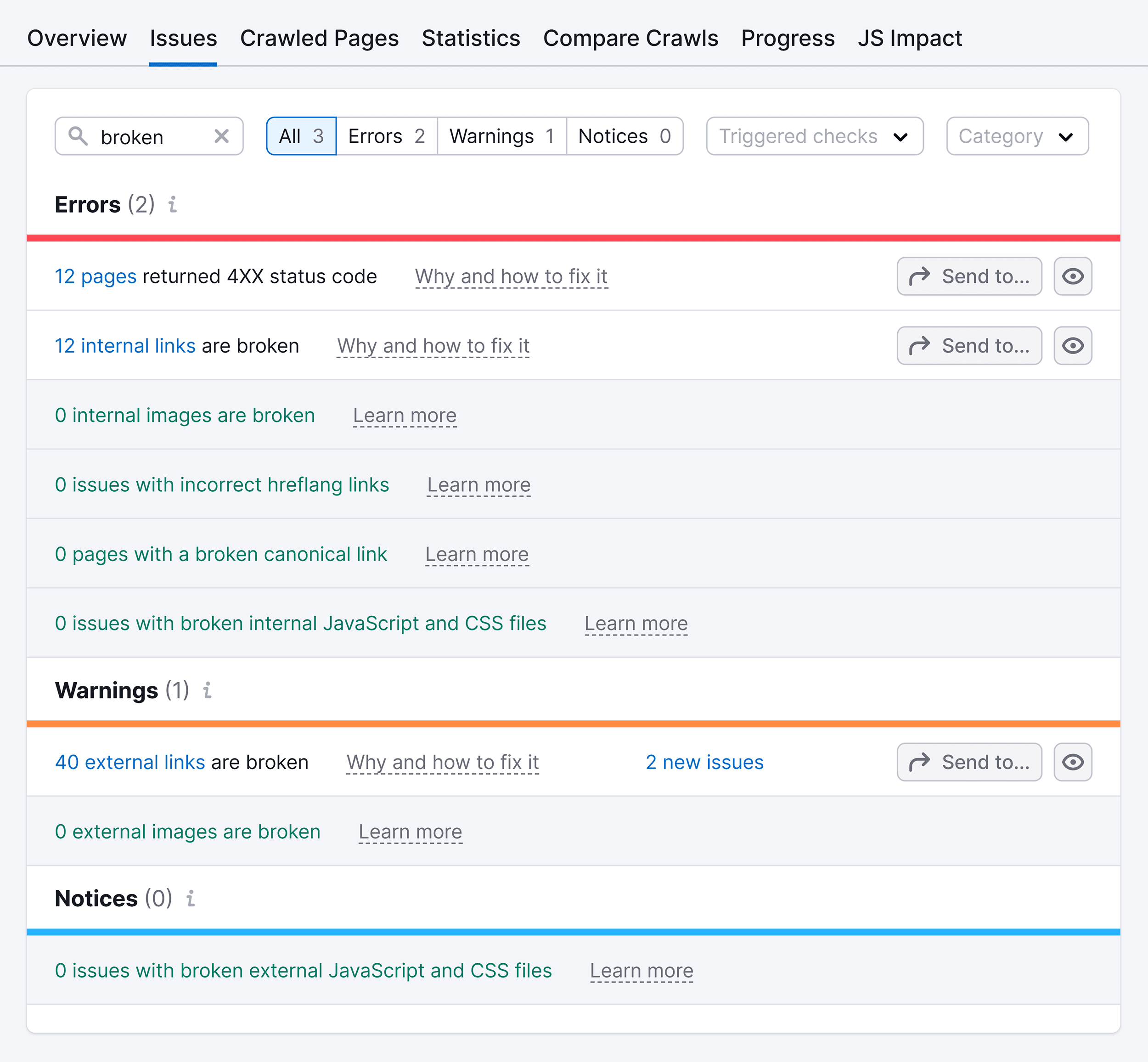The height and width of the screenshot is (1062, 1148).
Task: Open the '40 external links' link
Action: pos(130,762)
